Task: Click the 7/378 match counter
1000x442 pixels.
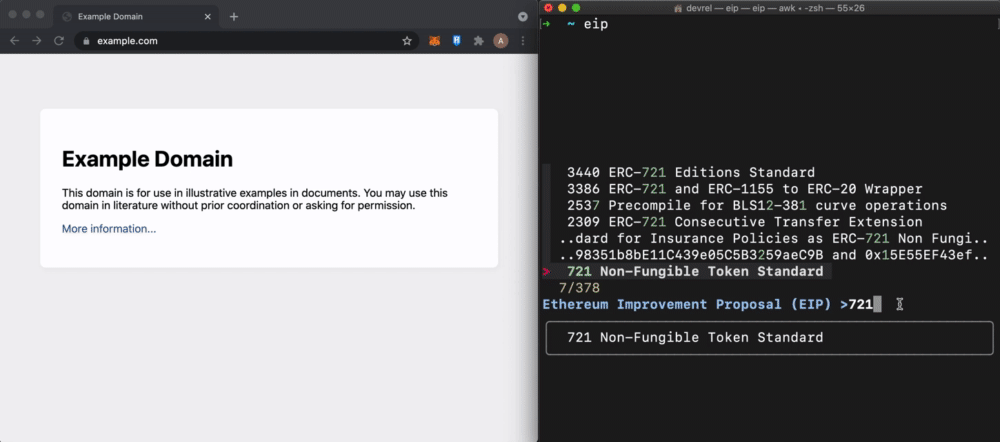Action: click(579, 288)
